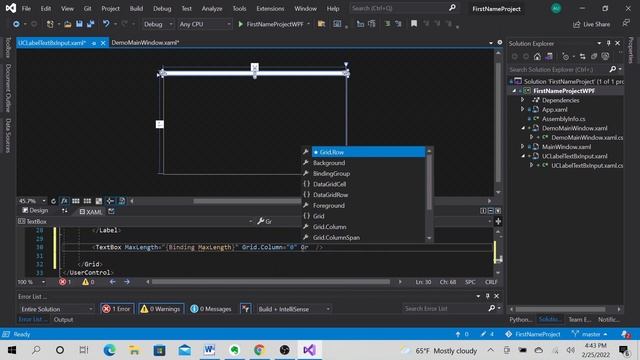Toggle snapping to snaplines in designer
640x360 pixels.
pos(110,201)
